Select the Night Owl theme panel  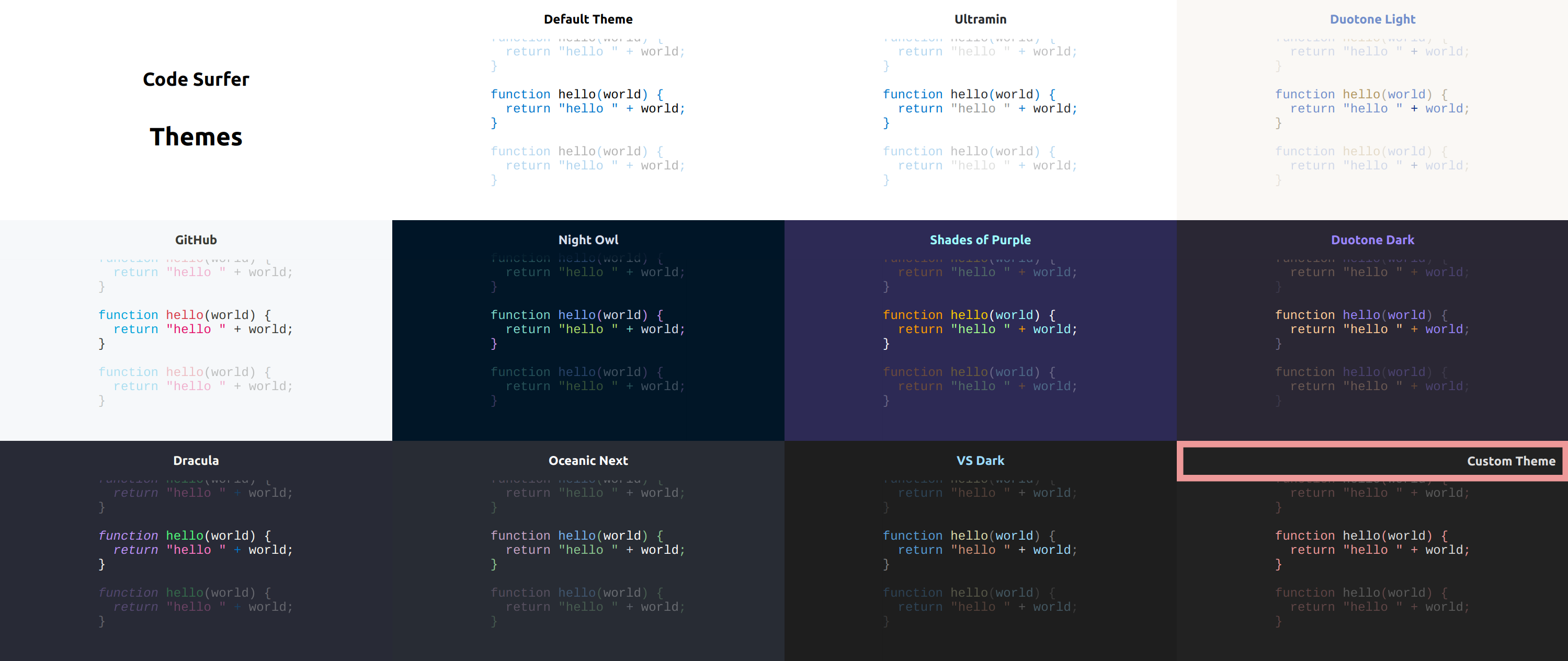click(x=588, y=330)
